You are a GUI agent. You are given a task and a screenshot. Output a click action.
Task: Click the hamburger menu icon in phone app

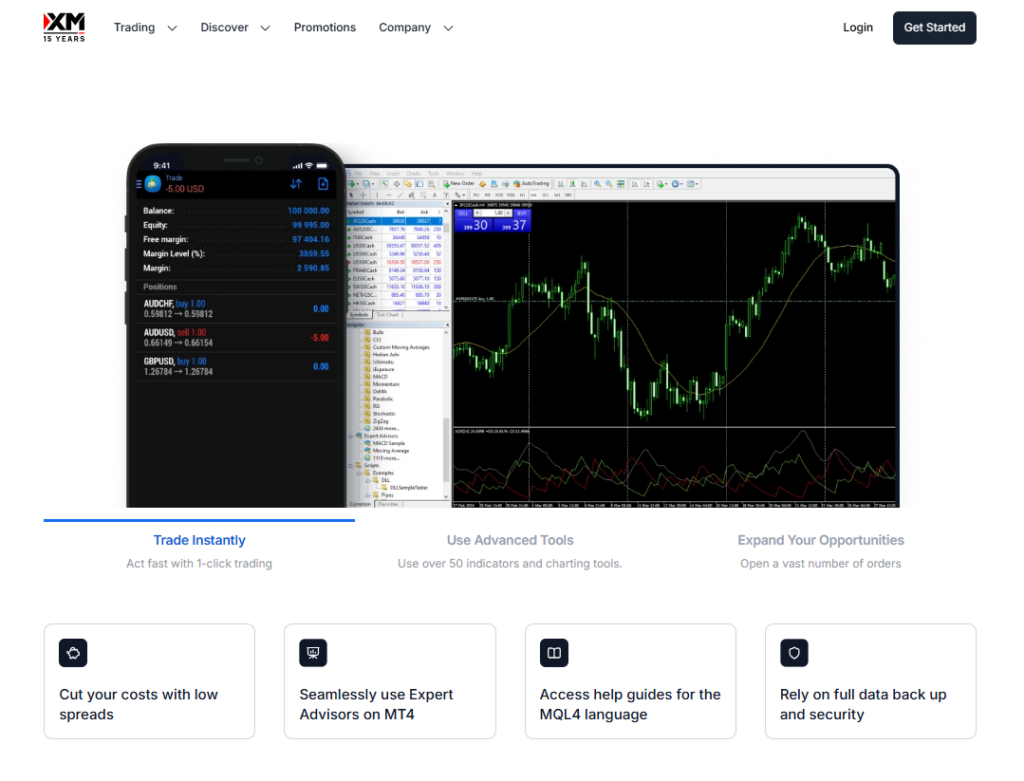point(138,184)
